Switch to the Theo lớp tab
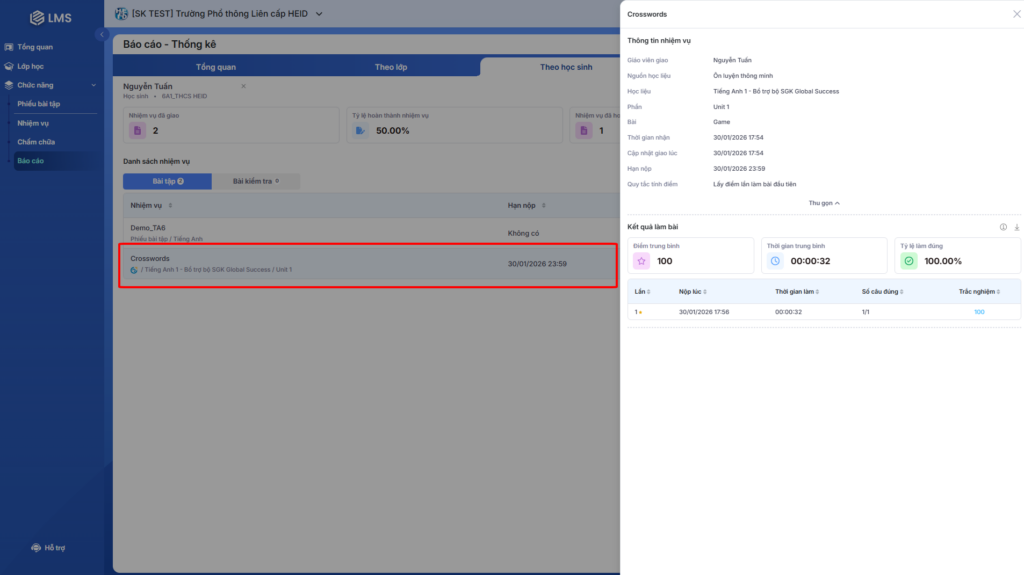 (391, 67)
